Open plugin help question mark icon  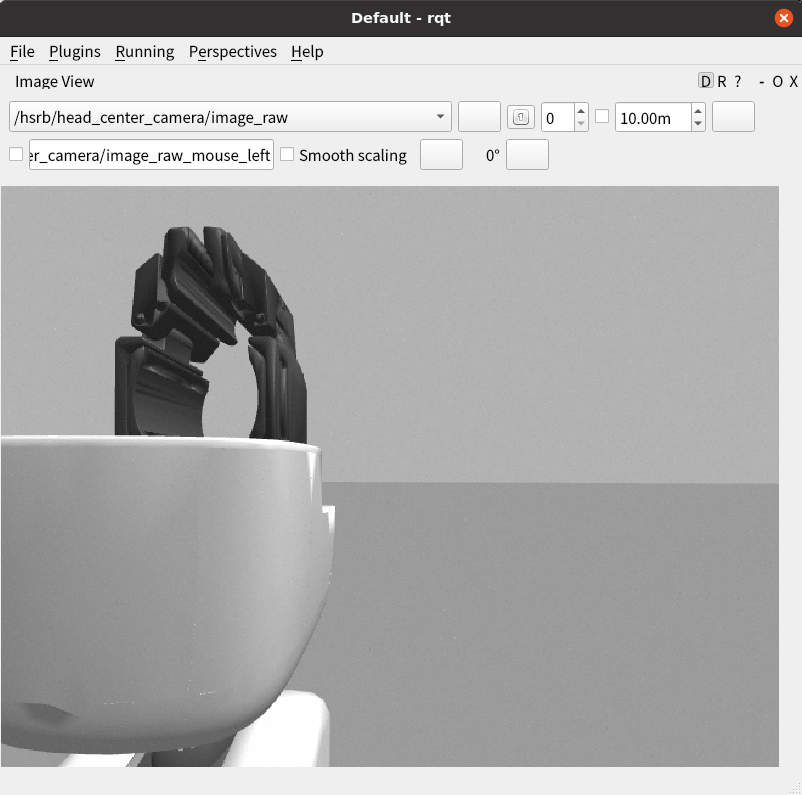coord(738,82)
